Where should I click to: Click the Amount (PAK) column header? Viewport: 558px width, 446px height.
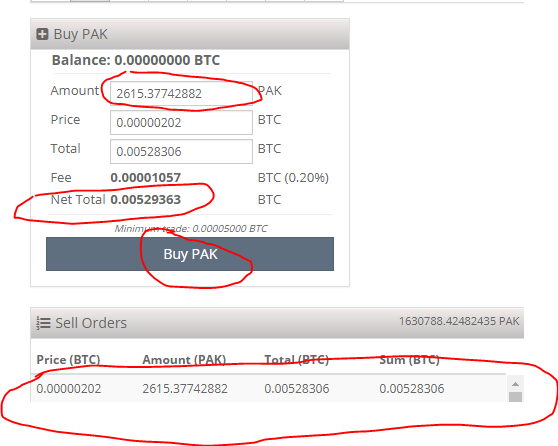coord(184,360)
